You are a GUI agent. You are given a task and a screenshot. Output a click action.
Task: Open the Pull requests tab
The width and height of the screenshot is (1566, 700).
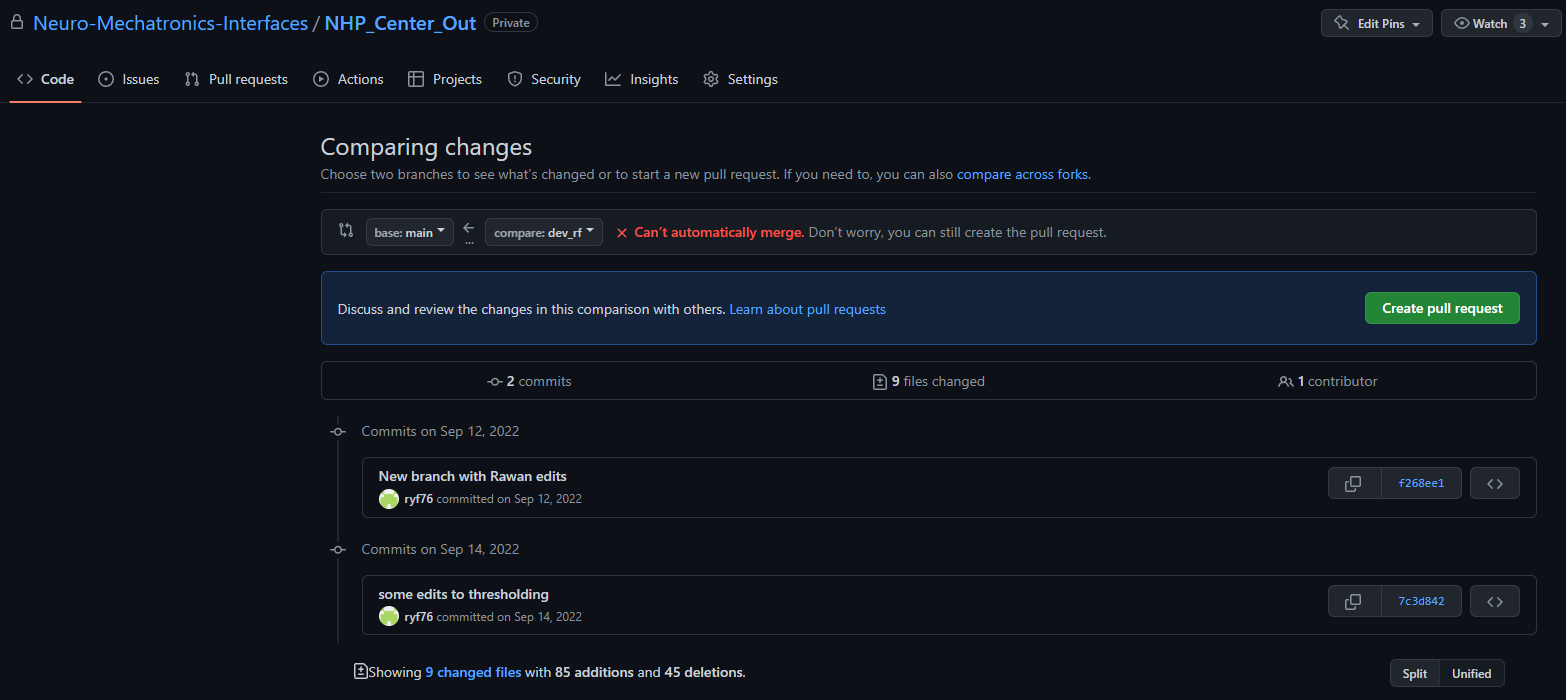point(237,79)
